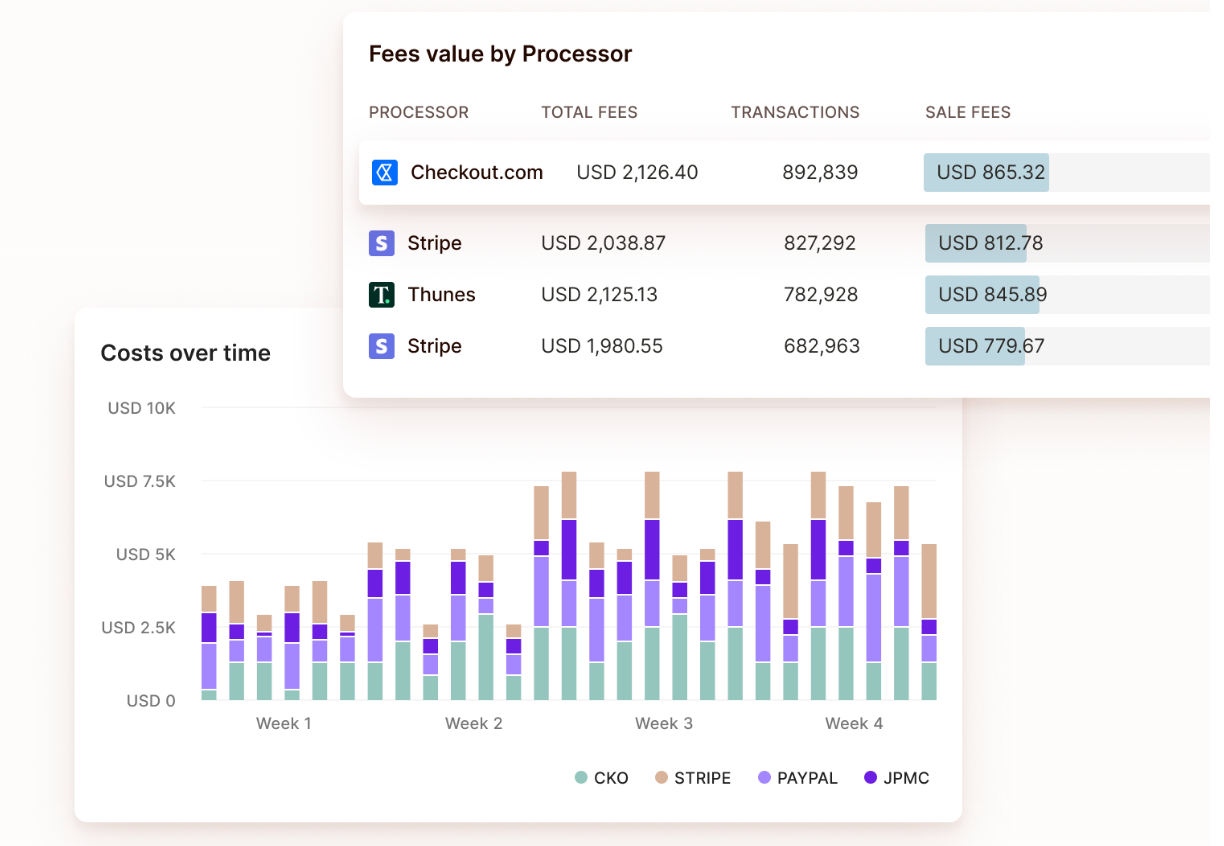
Task: Click the first Stripe logo icon
Action: (x=381, y=243)
